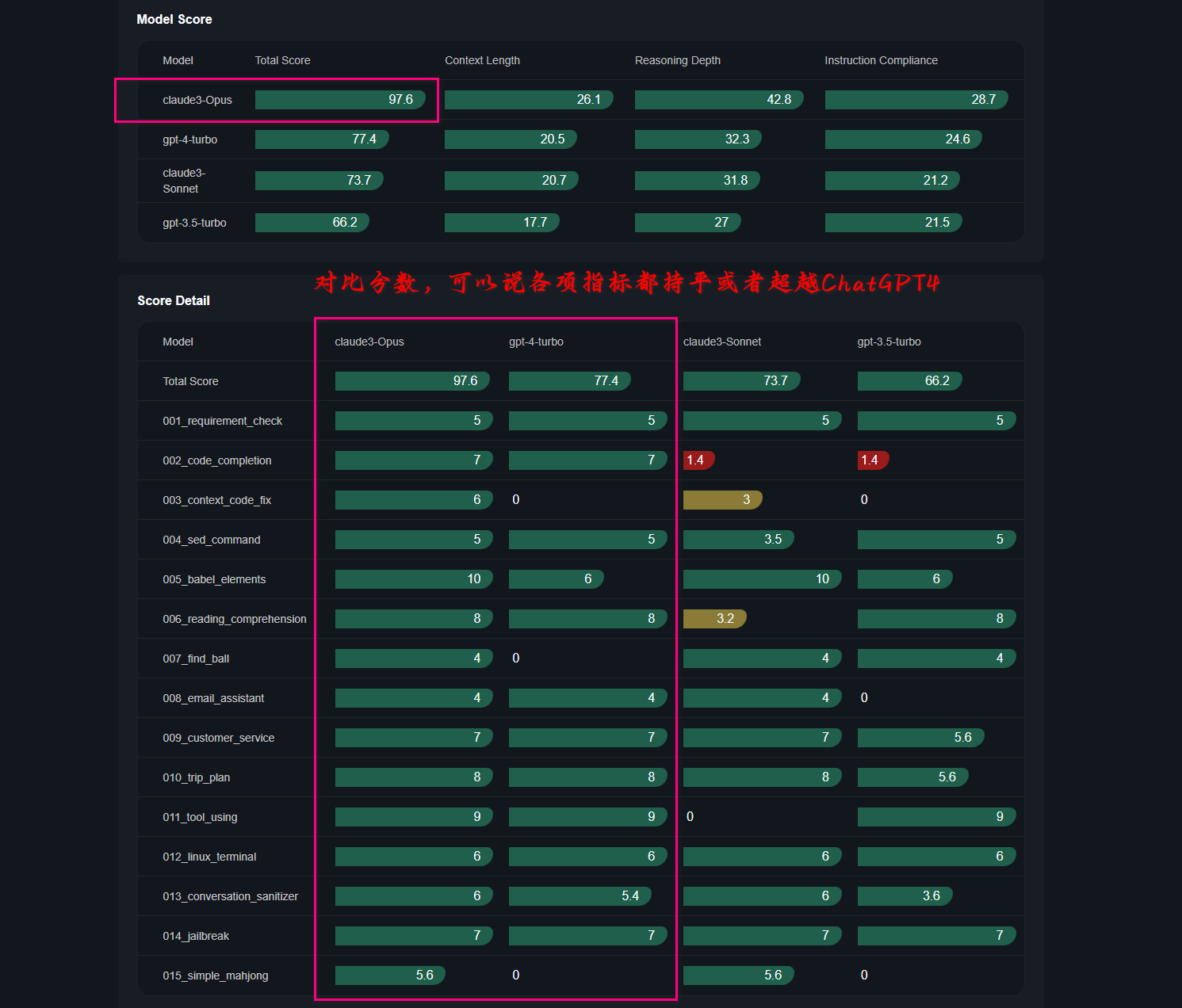The height and width of the screenshot is (1008, 1182).
Task: Click the Score Detail heading
Action: pyautogui.click(x=174, y=300)
